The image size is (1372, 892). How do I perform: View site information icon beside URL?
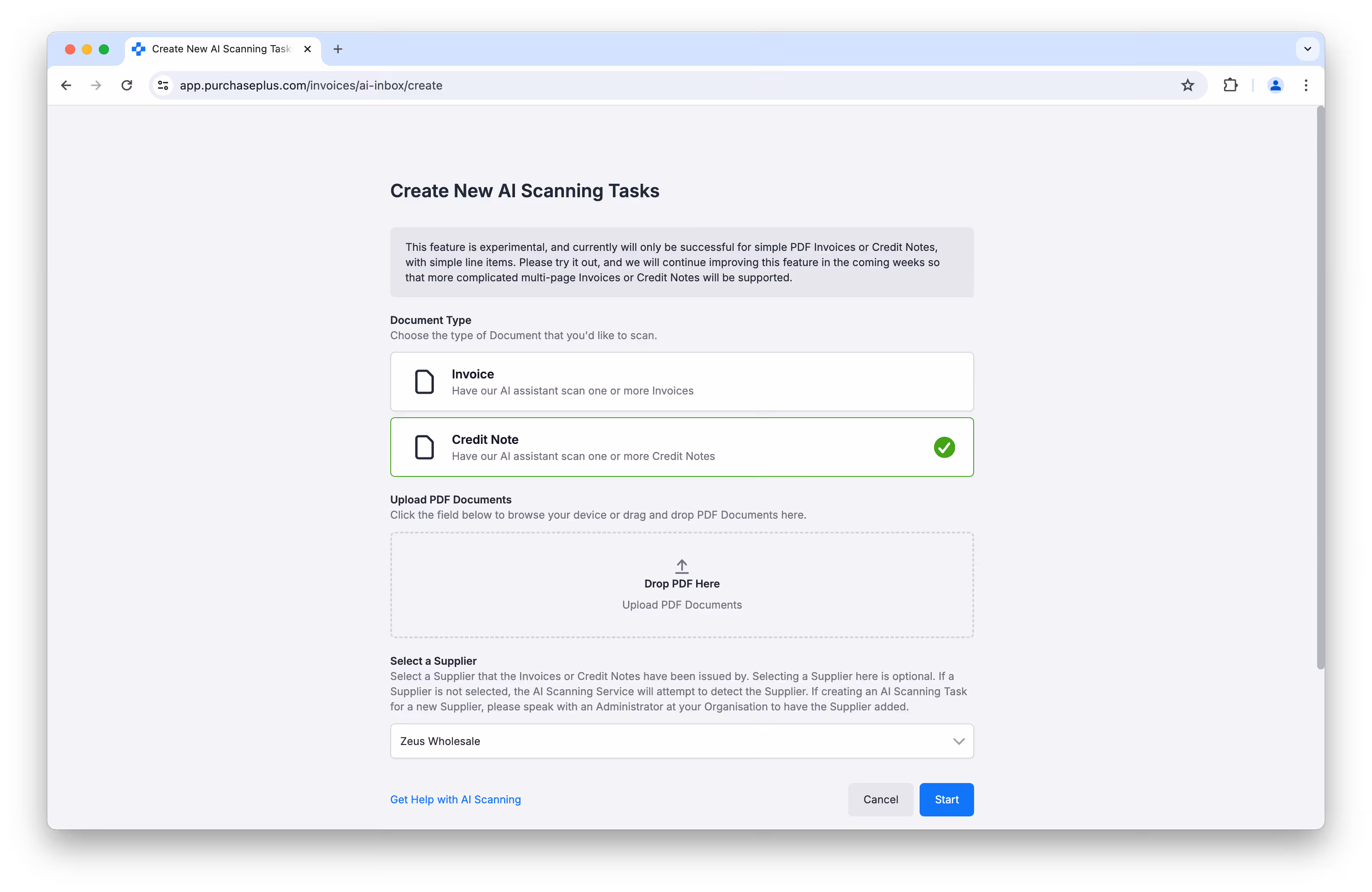tap(163, 85)
